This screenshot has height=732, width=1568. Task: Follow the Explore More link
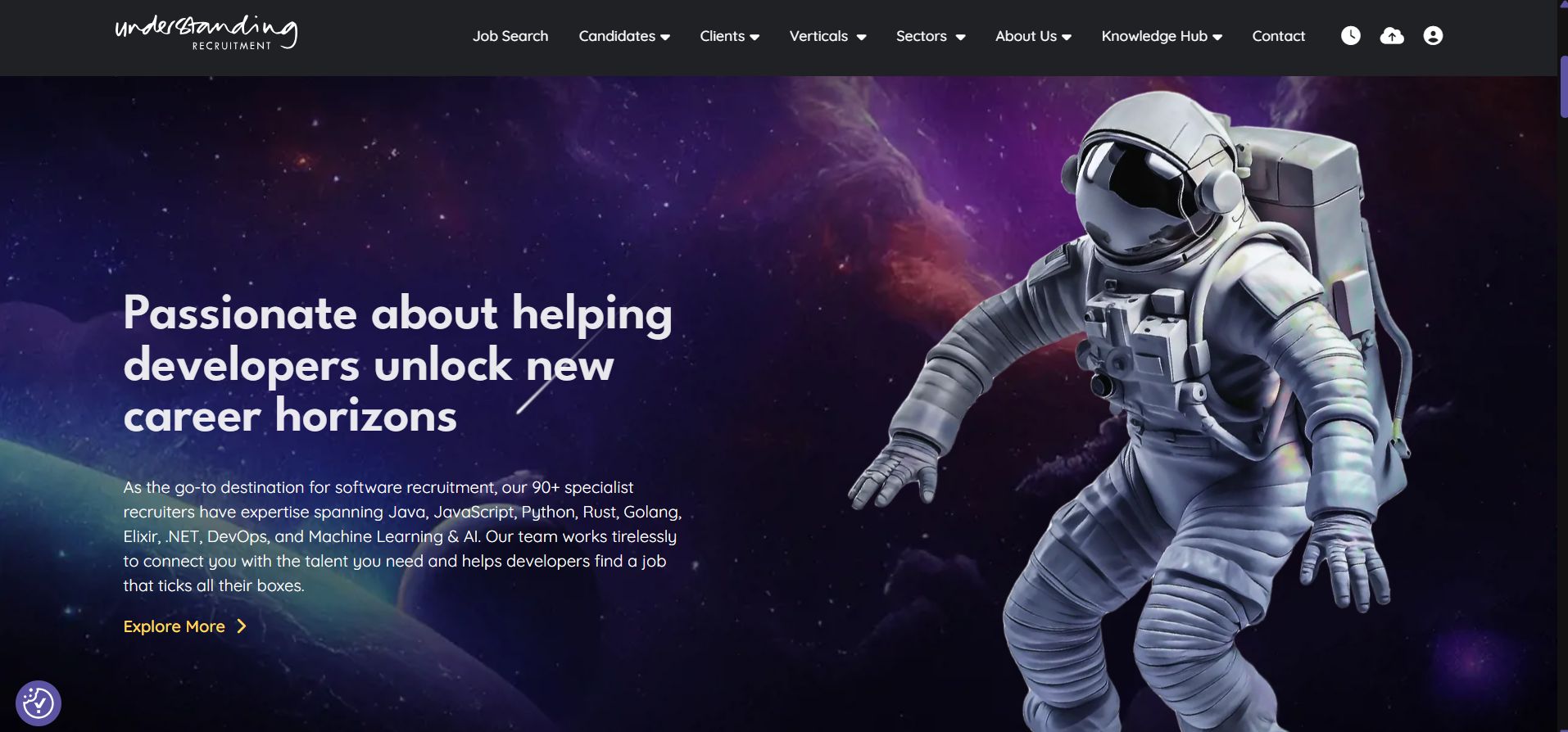click(x=174, y=626)
